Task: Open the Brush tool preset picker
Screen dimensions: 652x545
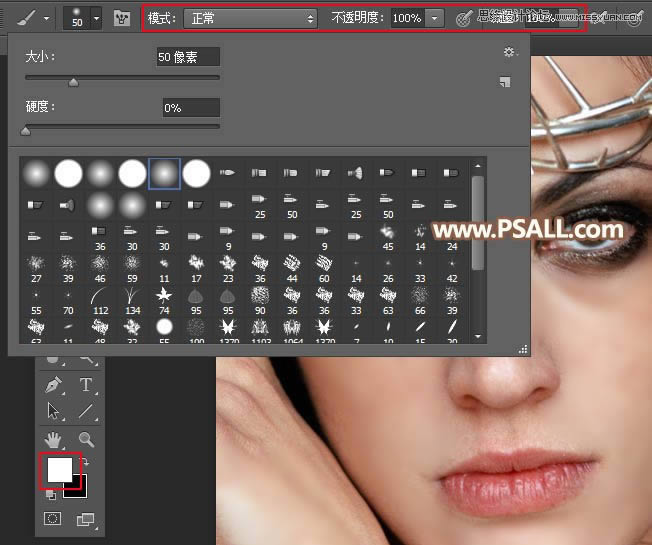Action: click(29, 18)
